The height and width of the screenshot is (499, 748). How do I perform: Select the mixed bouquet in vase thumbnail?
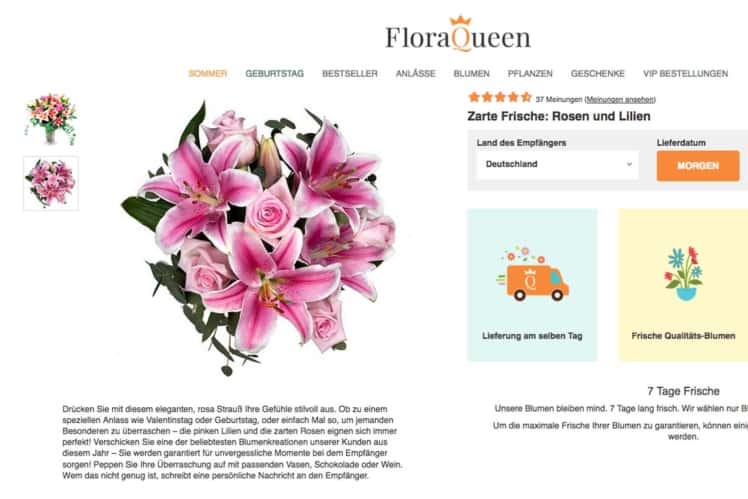click(51, 119)
